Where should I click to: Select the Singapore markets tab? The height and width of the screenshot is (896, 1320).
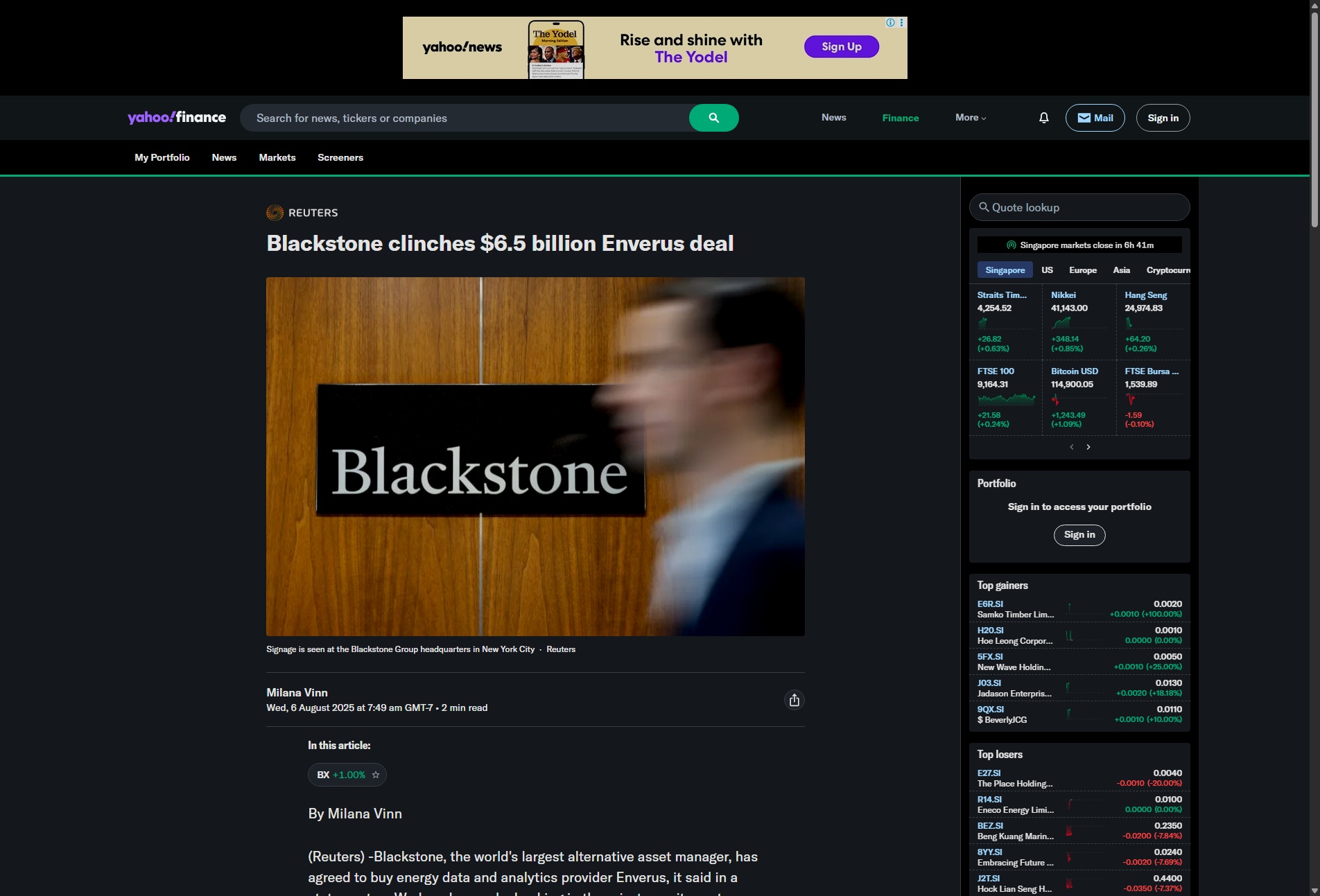coord(1005,270)
